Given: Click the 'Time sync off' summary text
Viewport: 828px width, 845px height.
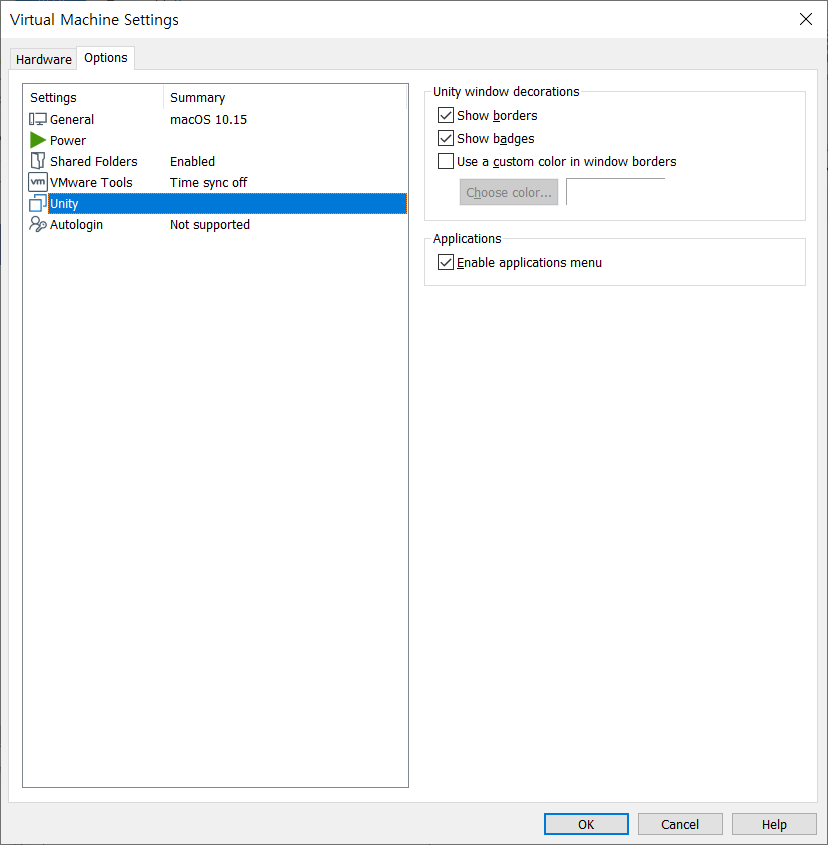Looking at the screenshot, I should click(209, 183).
